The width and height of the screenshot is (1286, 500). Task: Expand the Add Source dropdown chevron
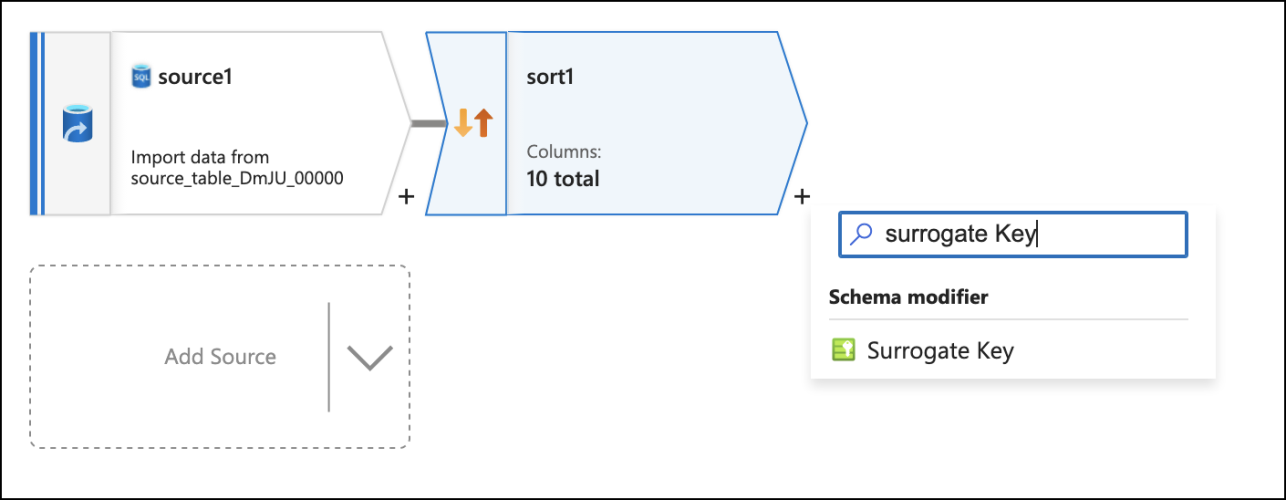(x=369, y=357)
